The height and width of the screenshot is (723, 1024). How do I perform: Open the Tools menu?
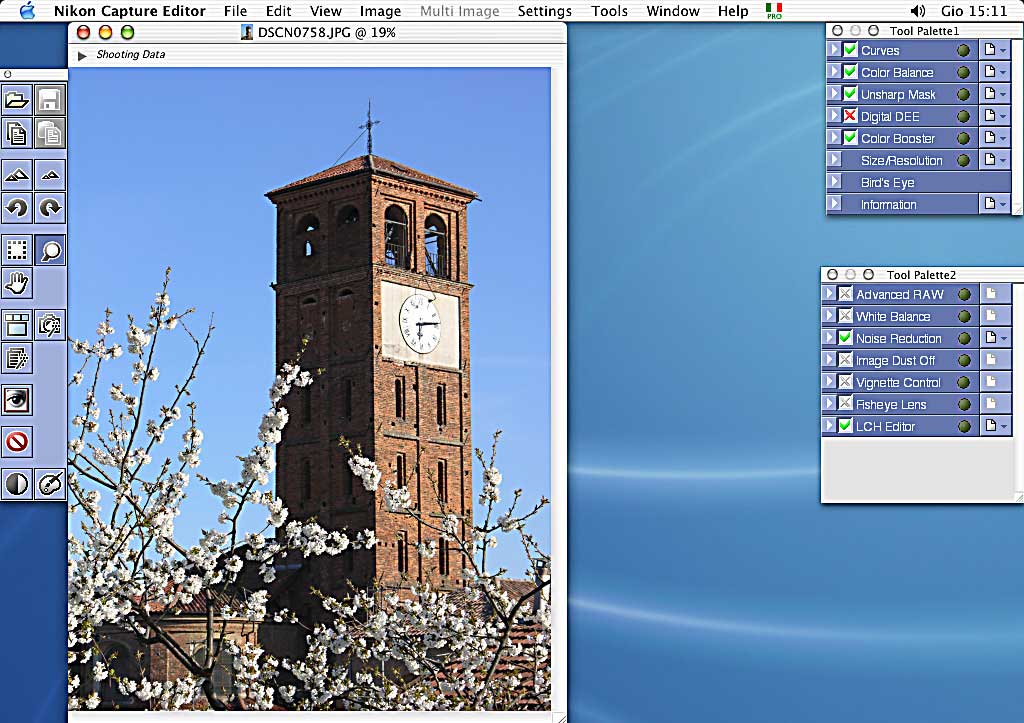[609, 11]
